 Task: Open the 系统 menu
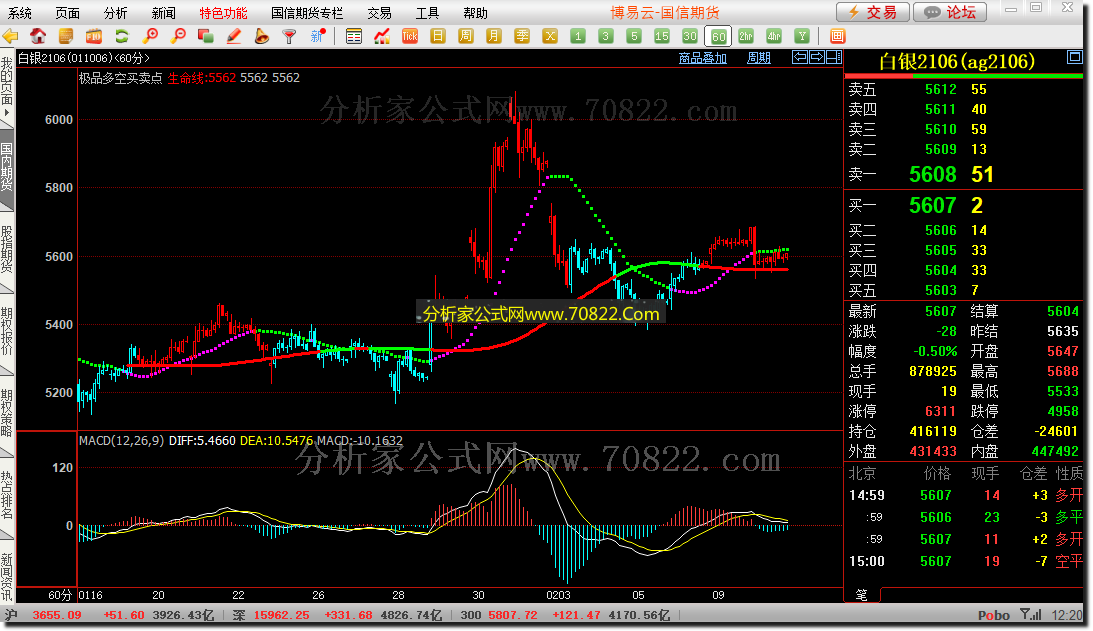pos(20,13)
